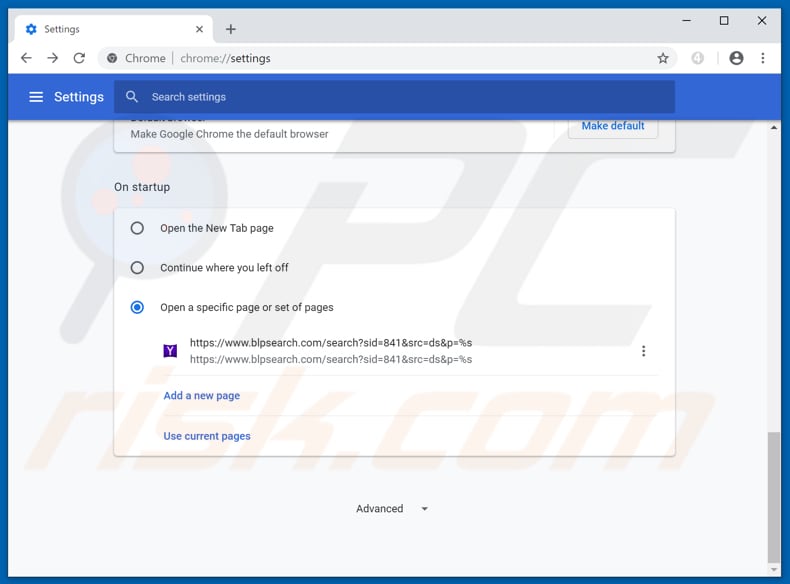Click the Settings header title

click(x=79, y=97)
